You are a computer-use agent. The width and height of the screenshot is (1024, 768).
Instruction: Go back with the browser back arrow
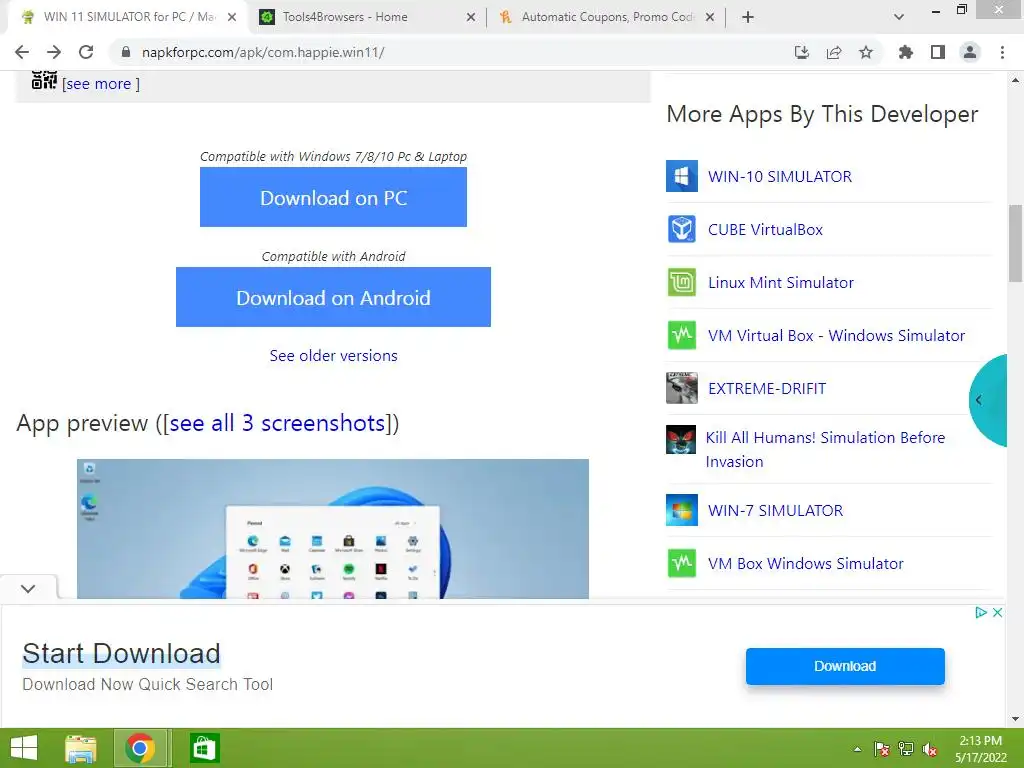coord(22,52)
